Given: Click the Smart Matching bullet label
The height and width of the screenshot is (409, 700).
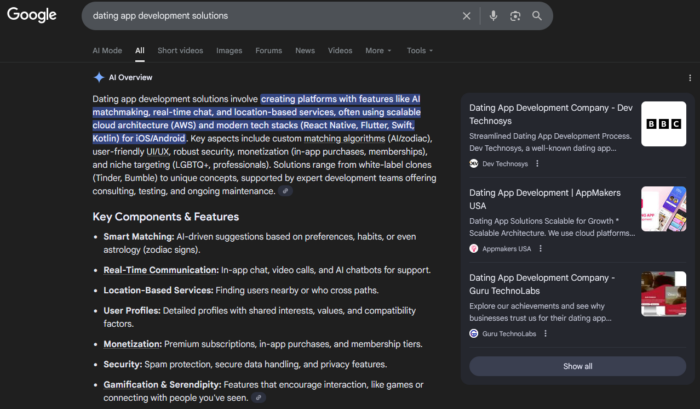Looking at the screenshot, I should [x=139, y=237].
